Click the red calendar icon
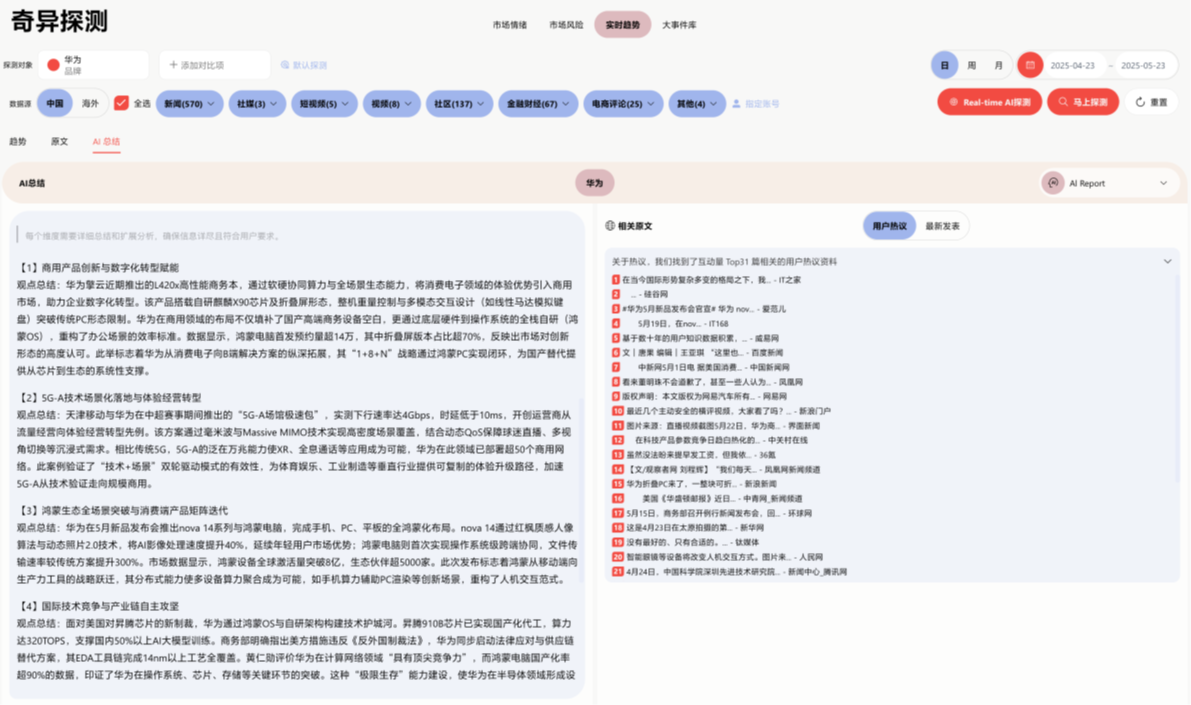This screenshot has width=1191, height=705. click(1030, 65)
